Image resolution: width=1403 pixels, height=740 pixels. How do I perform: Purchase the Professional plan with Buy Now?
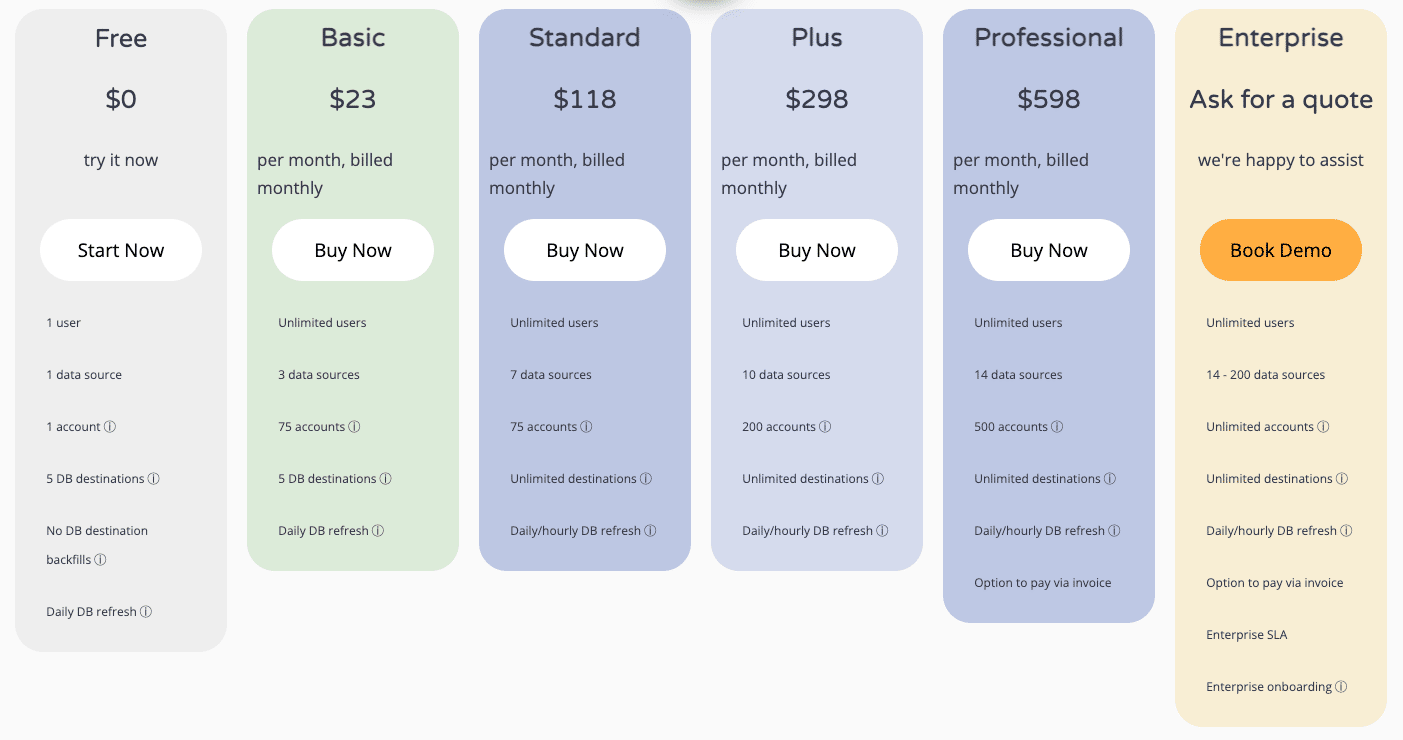[1049, 250]
